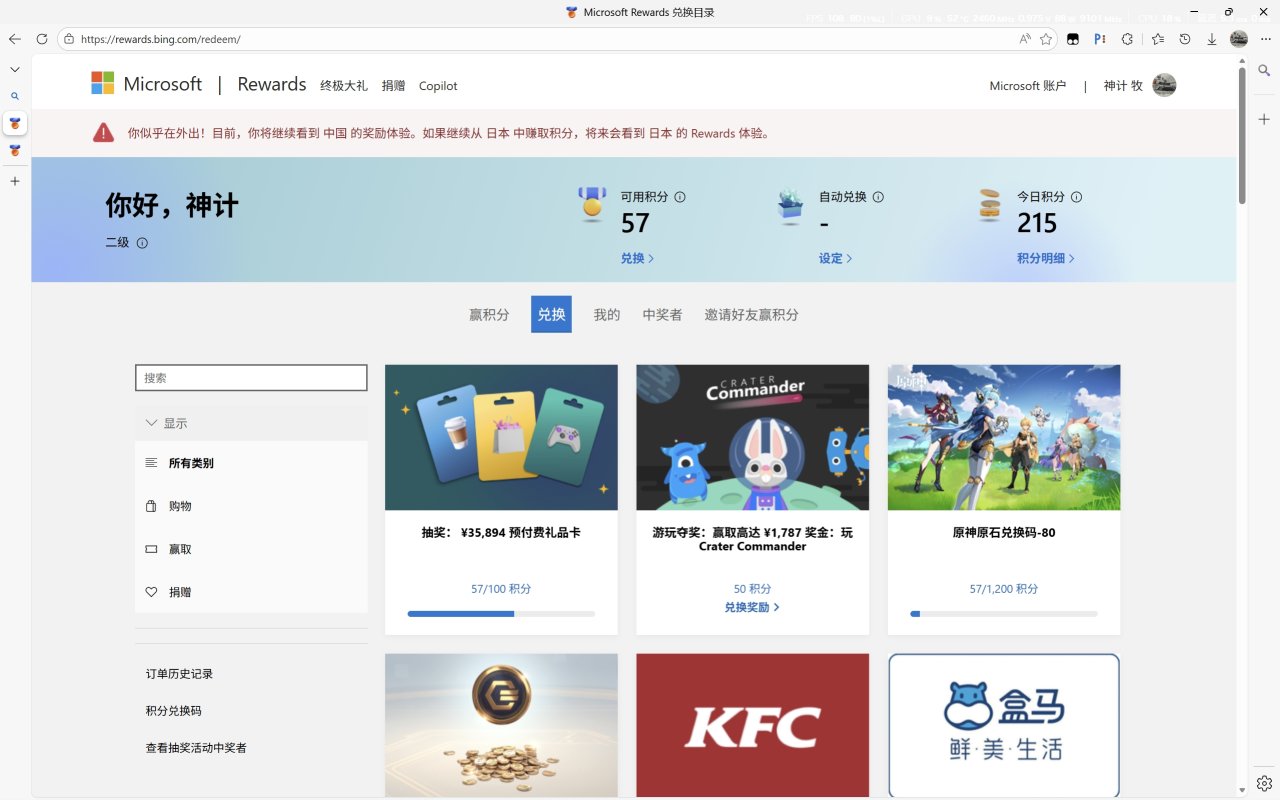Screen dimensions: 1280x800
Task: Show info tooltip next to 自动兑换
Action: tap(878, 197)
